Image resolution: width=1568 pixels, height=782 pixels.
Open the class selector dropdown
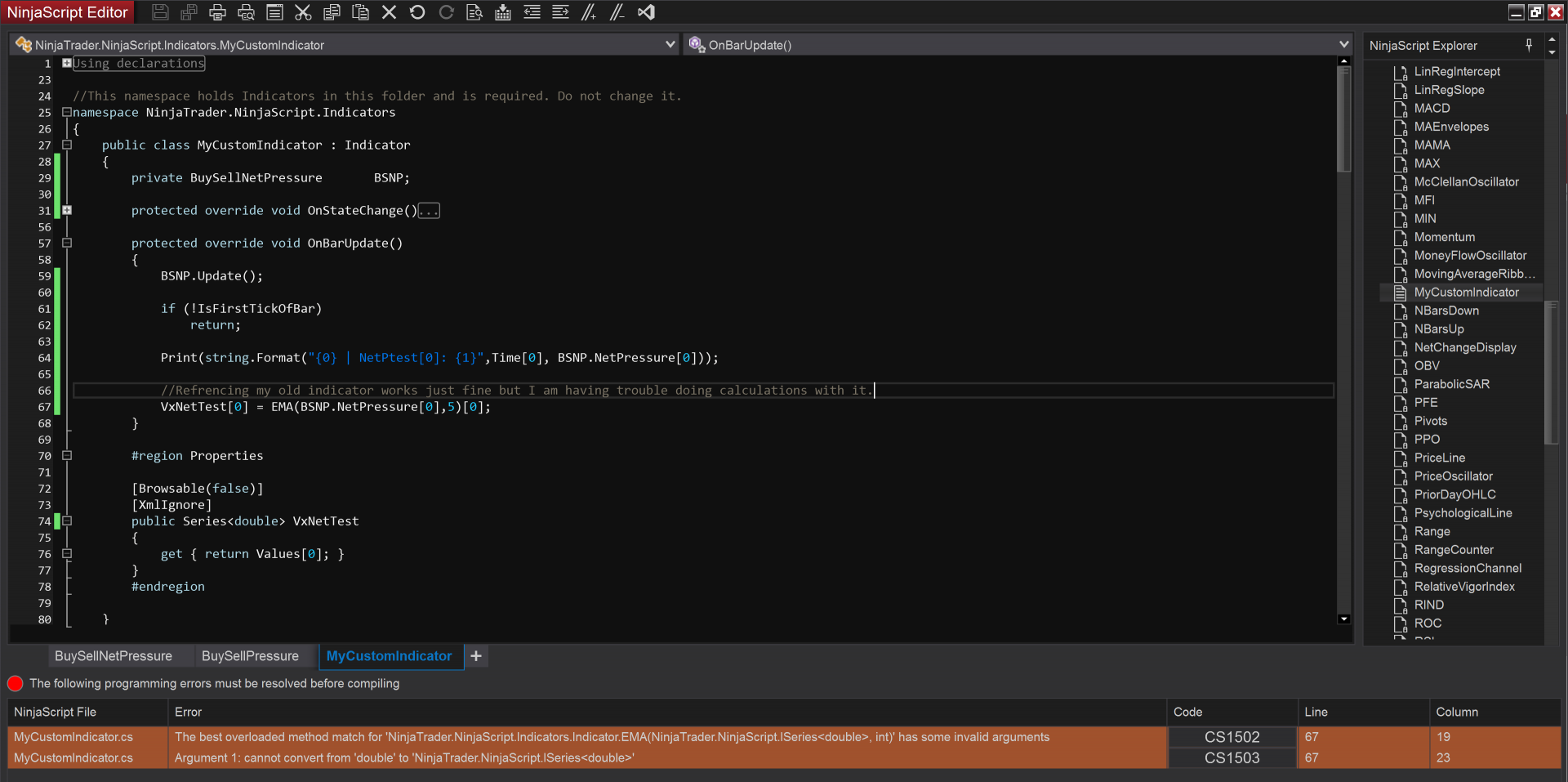(x=670, y=45)
